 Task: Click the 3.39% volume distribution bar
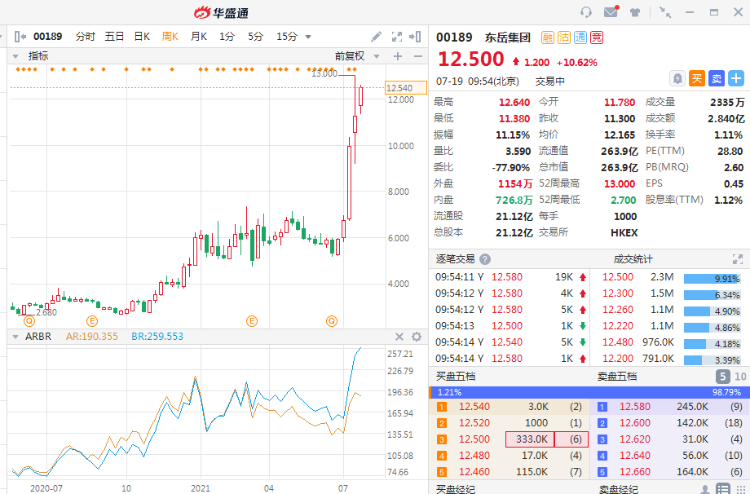(712, 360)
